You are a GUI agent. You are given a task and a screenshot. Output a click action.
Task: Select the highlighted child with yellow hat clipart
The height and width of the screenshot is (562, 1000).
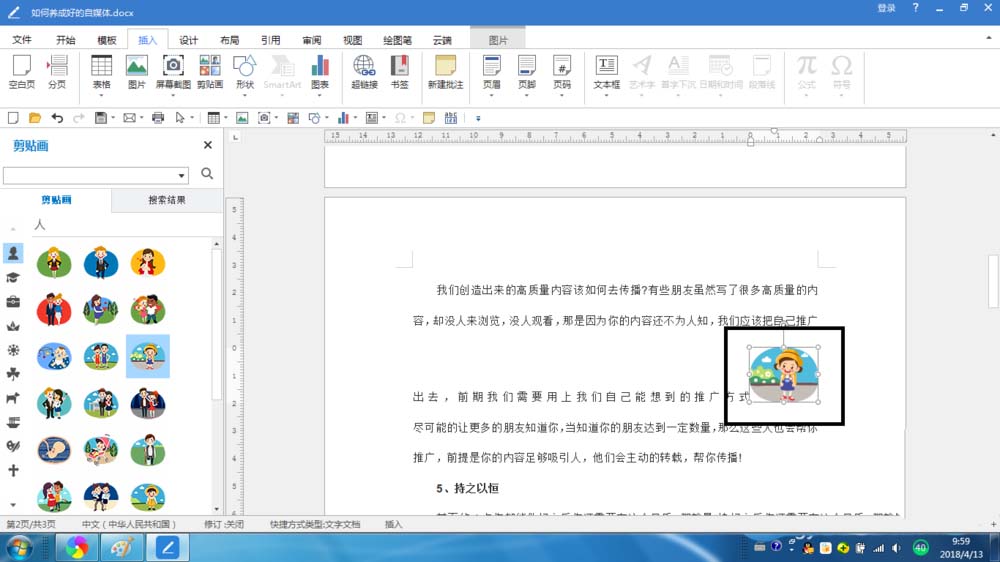[x=148, y=356]
